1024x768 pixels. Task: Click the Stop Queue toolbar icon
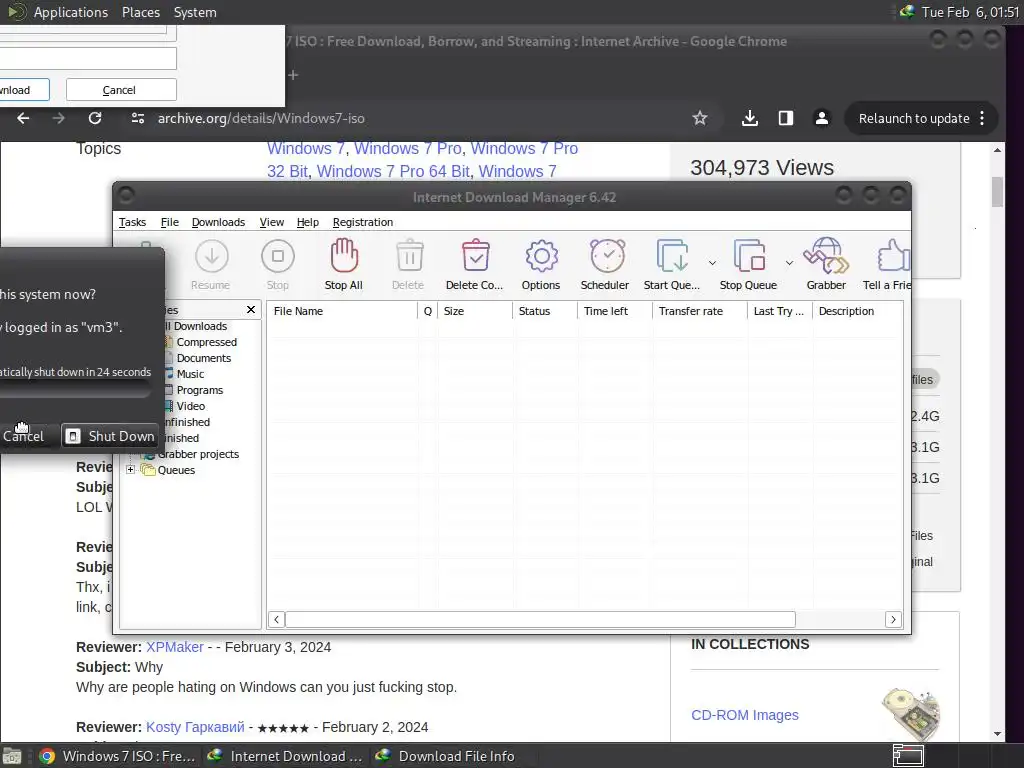pyautogui.click(x=749, y=255)
